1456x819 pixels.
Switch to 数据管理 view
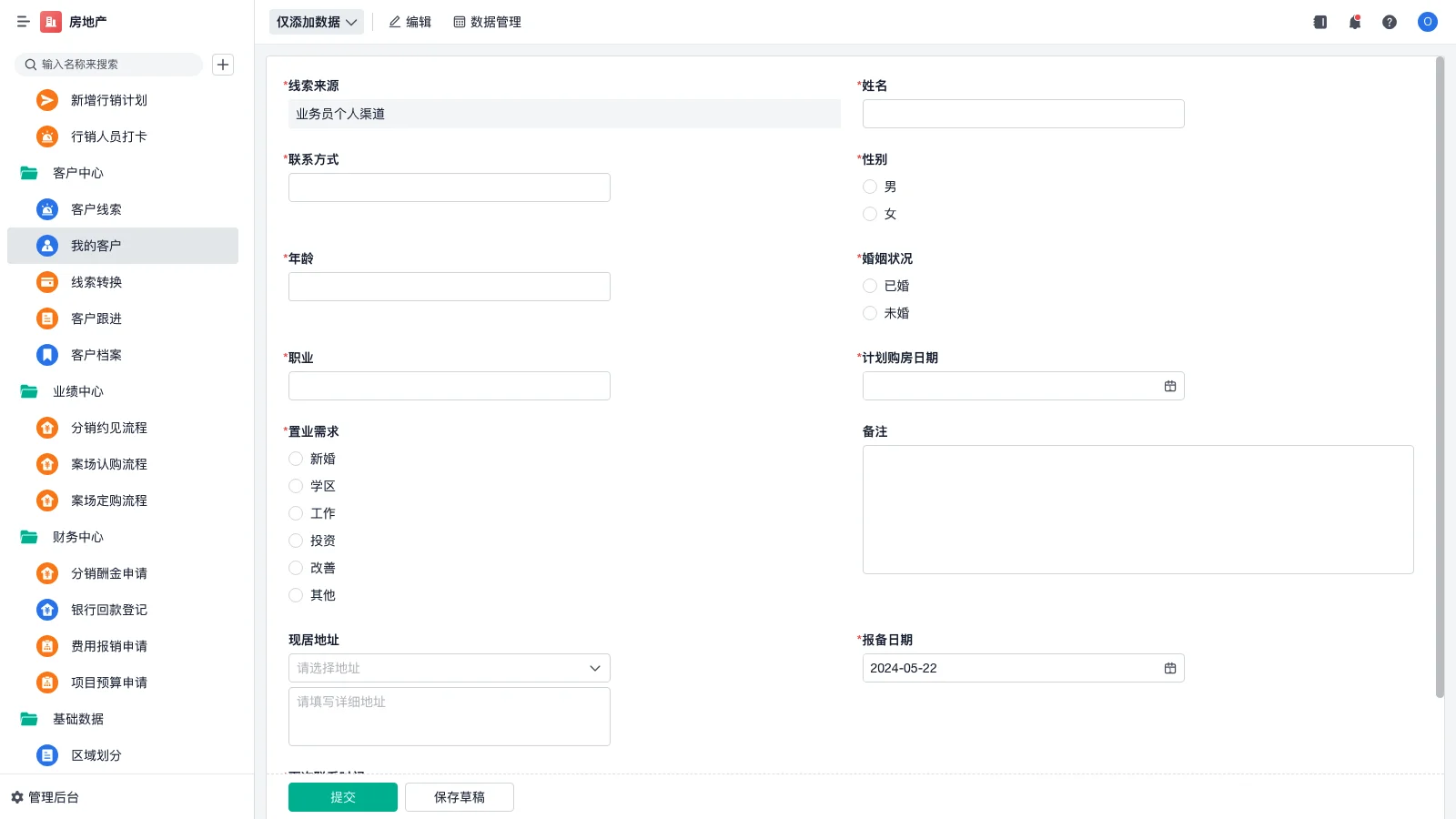pyautogui.click(x=487, y=22)
